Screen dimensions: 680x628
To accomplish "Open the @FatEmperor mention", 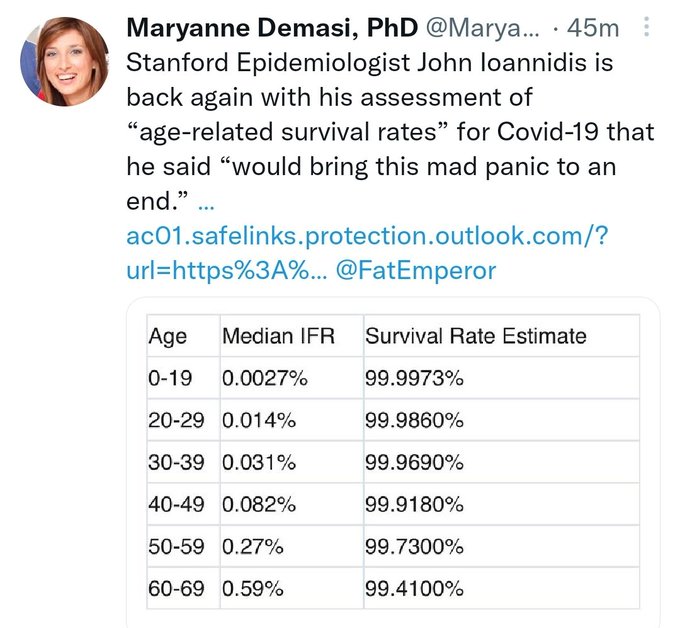I will tap(415, 271).
